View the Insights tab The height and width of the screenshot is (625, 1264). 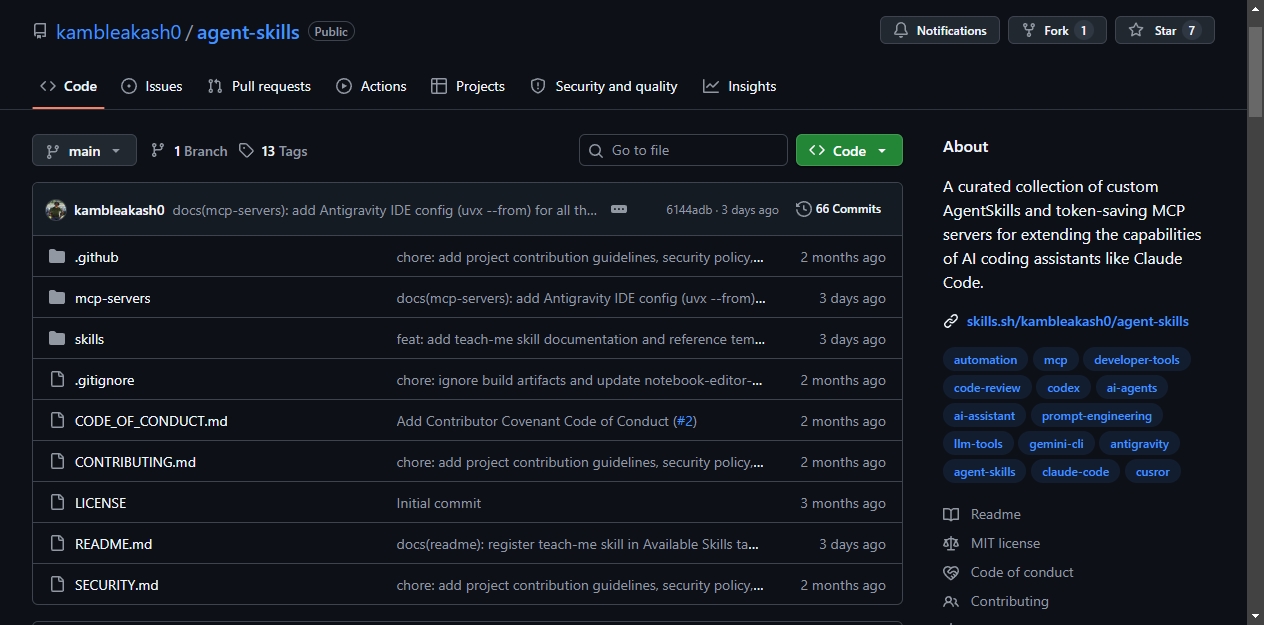pos(739,86)
